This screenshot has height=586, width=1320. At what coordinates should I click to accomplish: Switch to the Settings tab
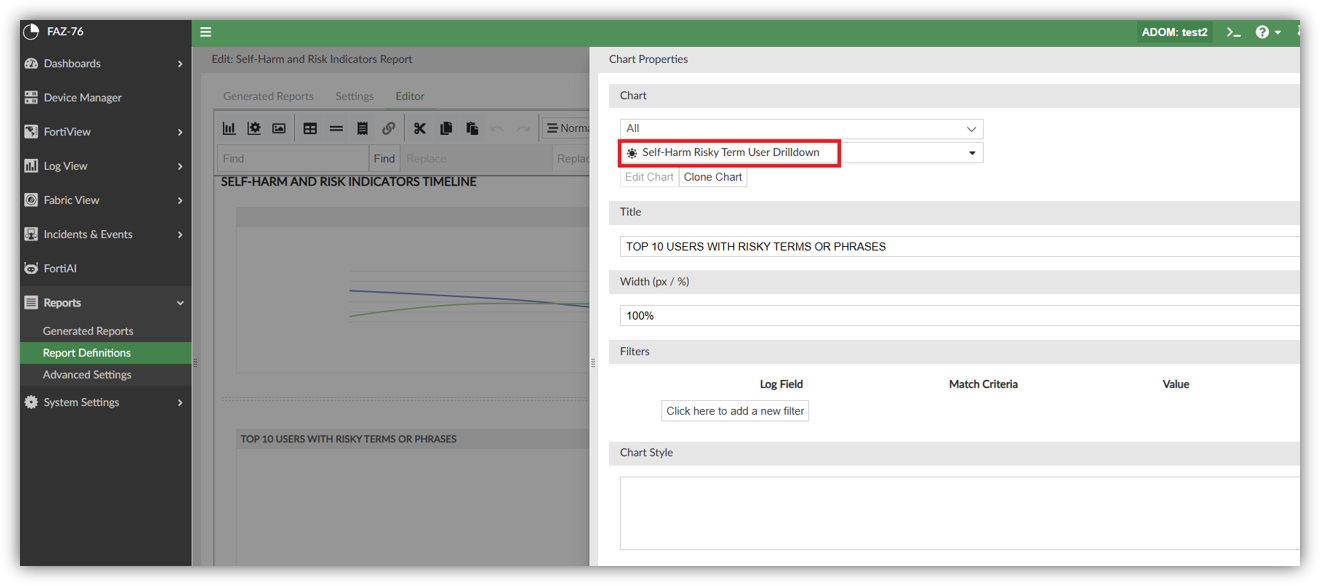tap(354, 96)
